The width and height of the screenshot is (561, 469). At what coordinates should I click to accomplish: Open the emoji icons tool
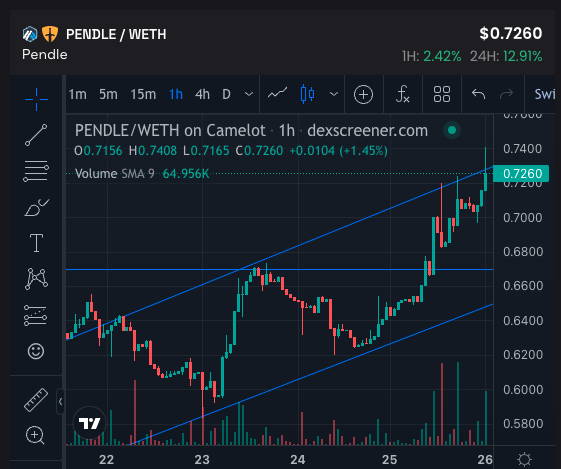[x=36, y=351]
